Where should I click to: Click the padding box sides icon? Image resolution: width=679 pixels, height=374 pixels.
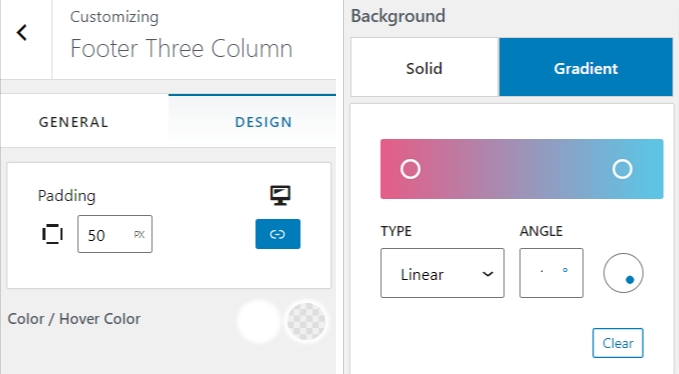[52, 234]
